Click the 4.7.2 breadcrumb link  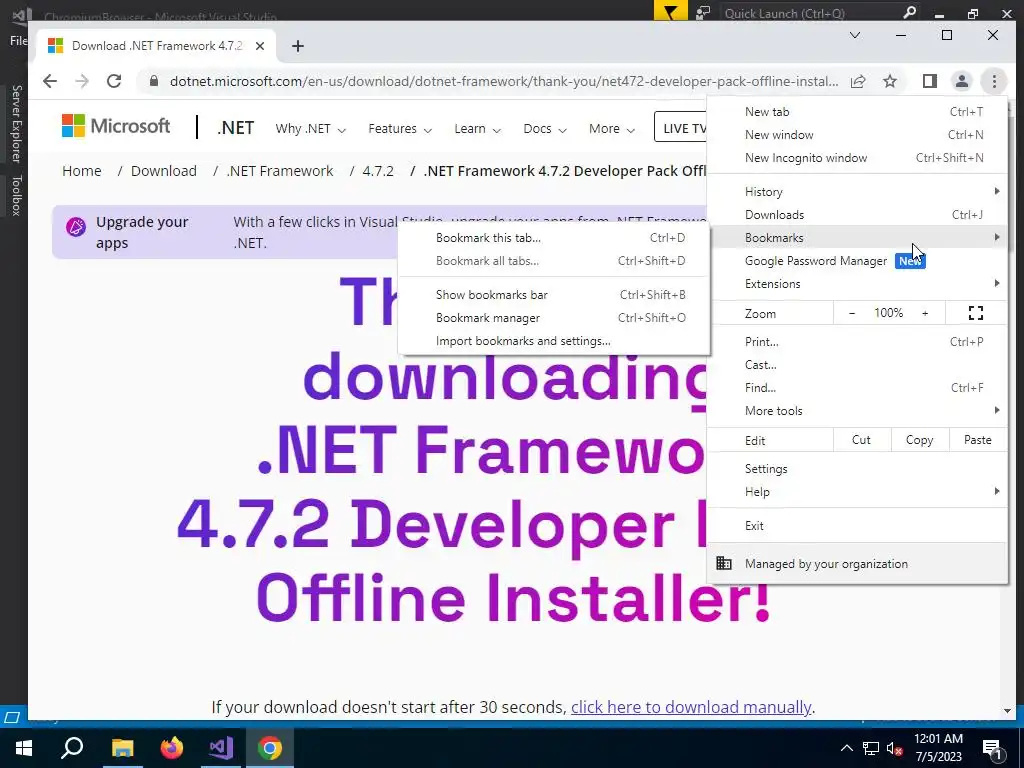tap(378, 171)
